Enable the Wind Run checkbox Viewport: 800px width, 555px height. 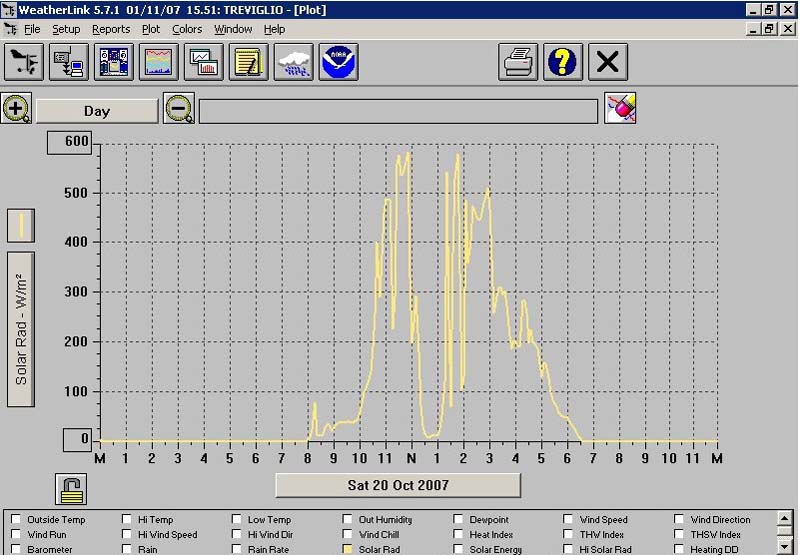[x=16, y=534]
